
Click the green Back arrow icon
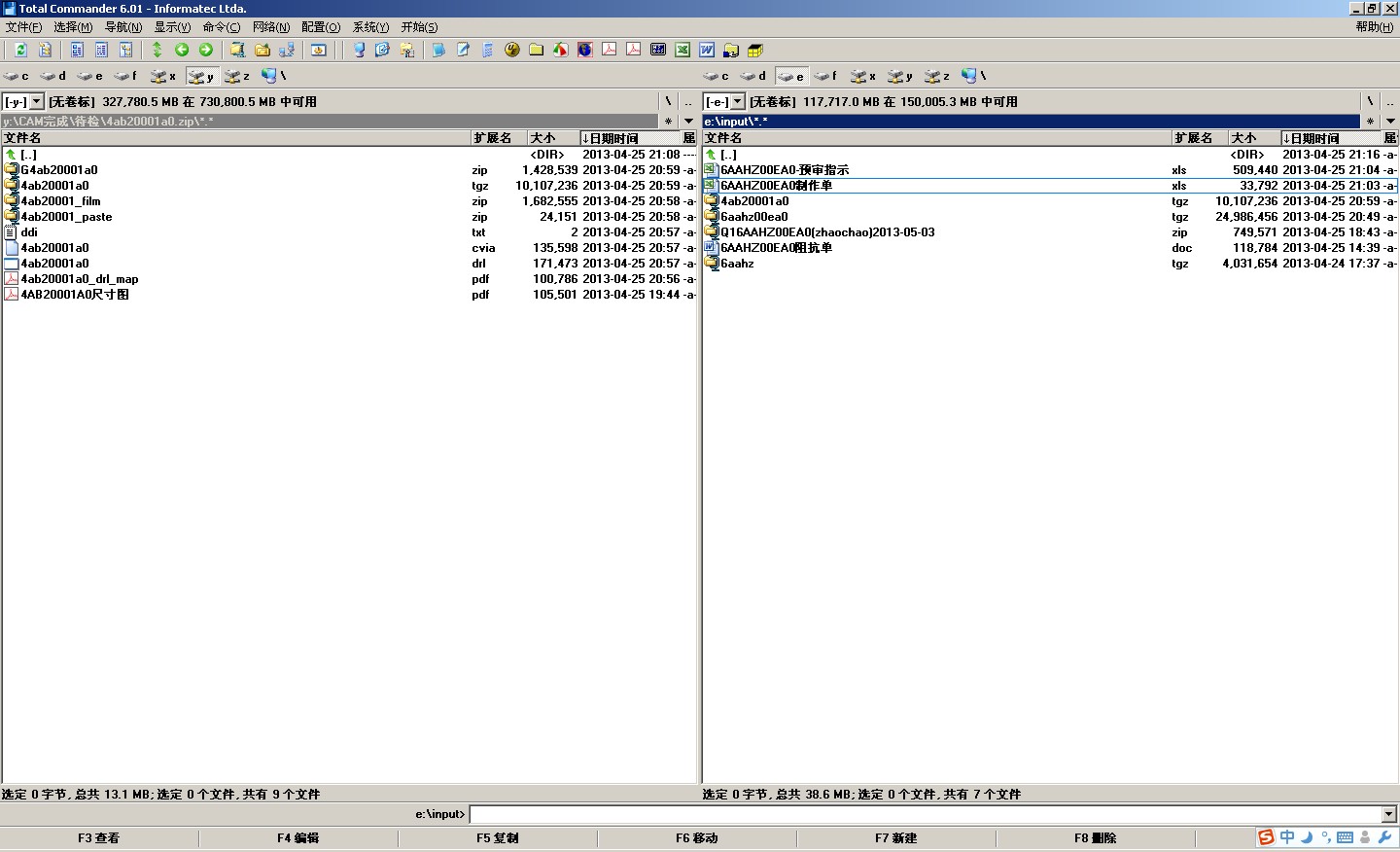tap(182, 50)
